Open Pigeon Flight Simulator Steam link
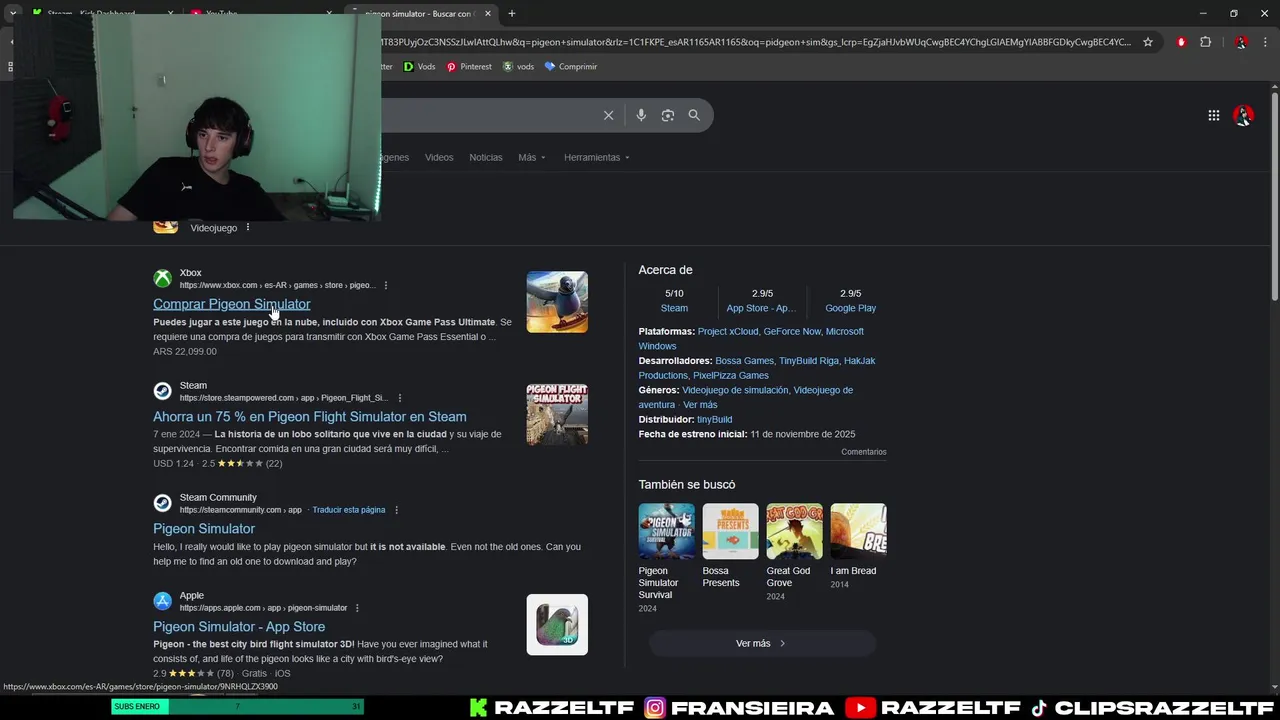The image size is (1280, 720). (309, 417)
